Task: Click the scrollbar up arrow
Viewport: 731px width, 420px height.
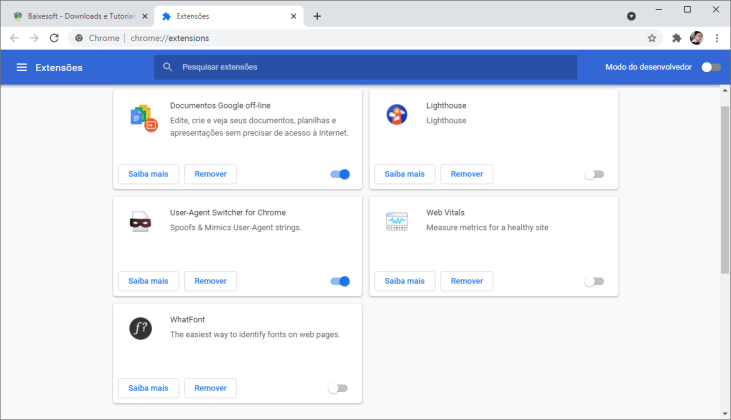Action: 724,90
